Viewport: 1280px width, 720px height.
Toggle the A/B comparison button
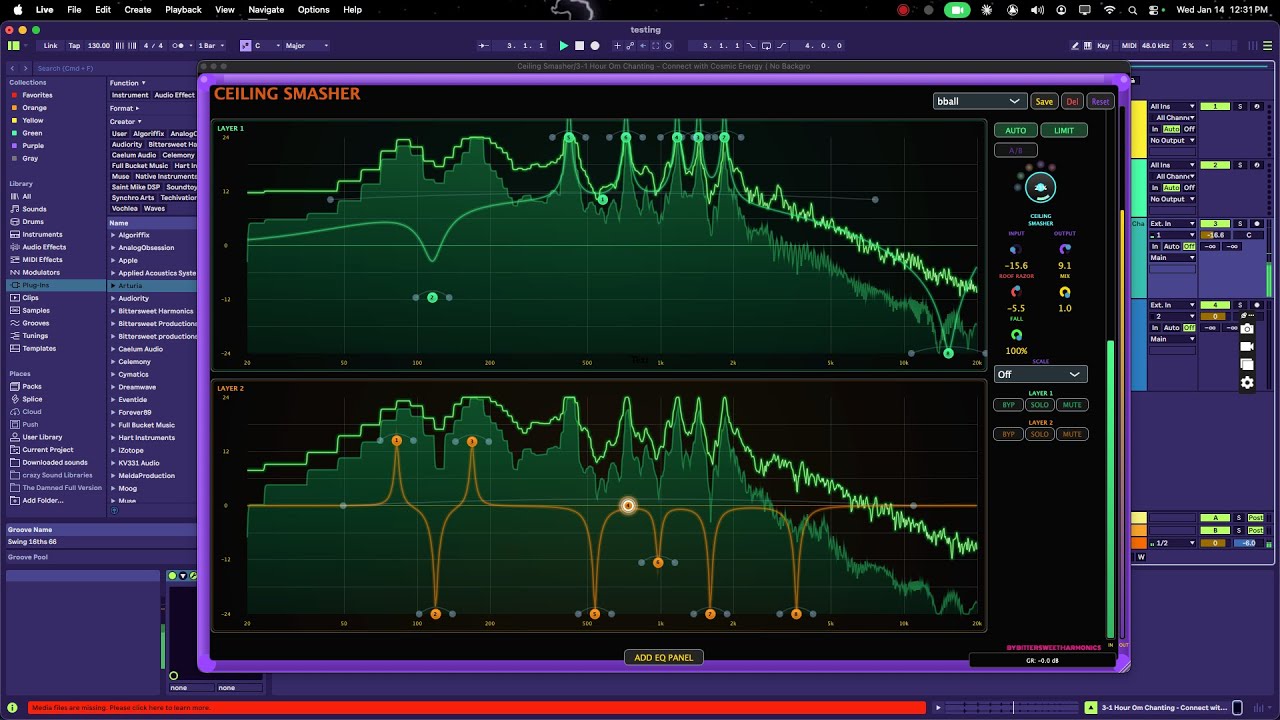point(1015,150)
